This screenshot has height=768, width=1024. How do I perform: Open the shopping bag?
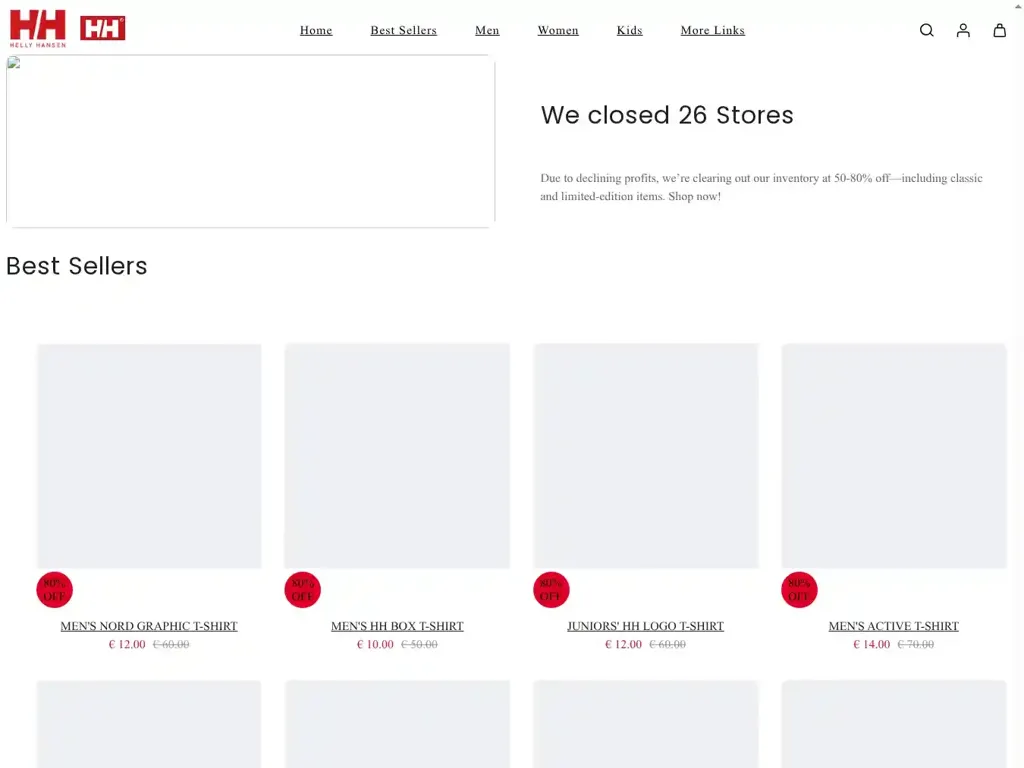coord(999,30)
